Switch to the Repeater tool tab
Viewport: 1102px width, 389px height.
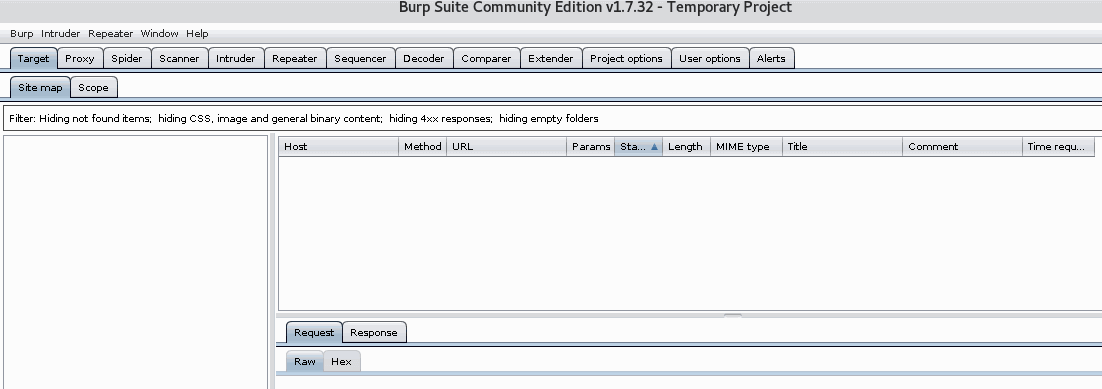294,58
